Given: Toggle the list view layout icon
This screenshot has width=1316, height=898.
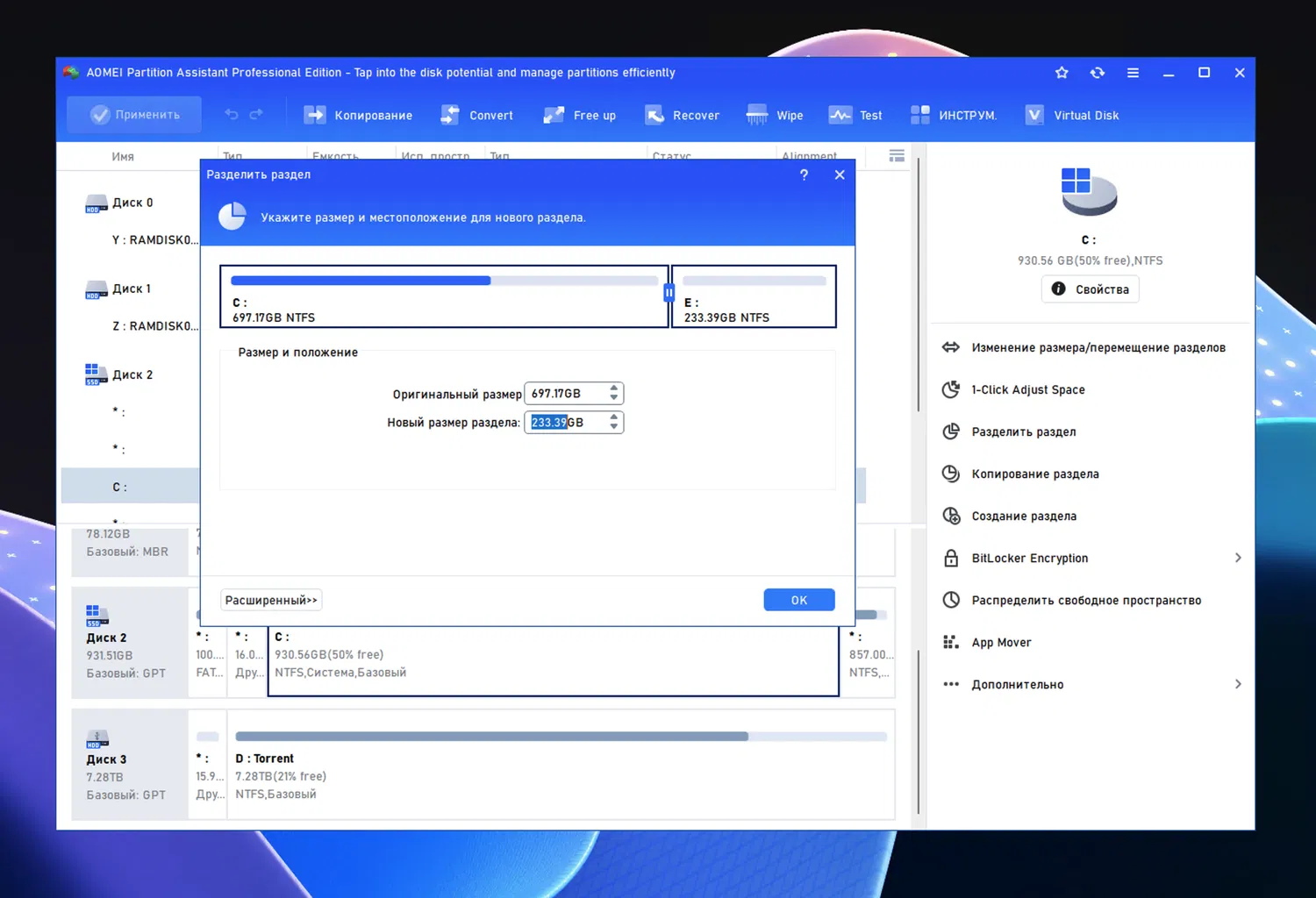Looking at the screenshot, I should [x=897, y=155].
